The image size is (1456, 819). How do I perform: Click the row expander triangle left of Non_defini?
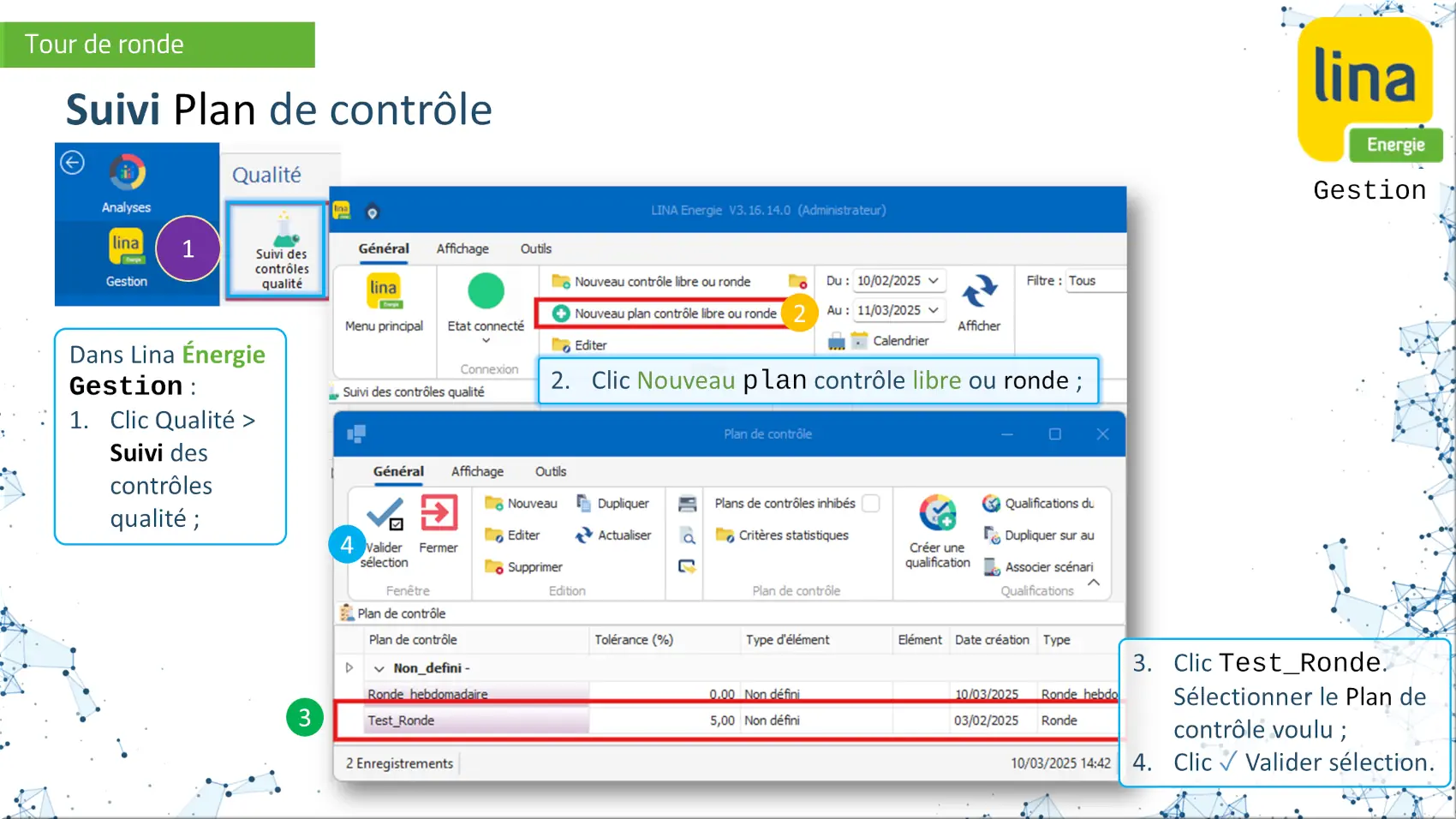click(349, 667)
